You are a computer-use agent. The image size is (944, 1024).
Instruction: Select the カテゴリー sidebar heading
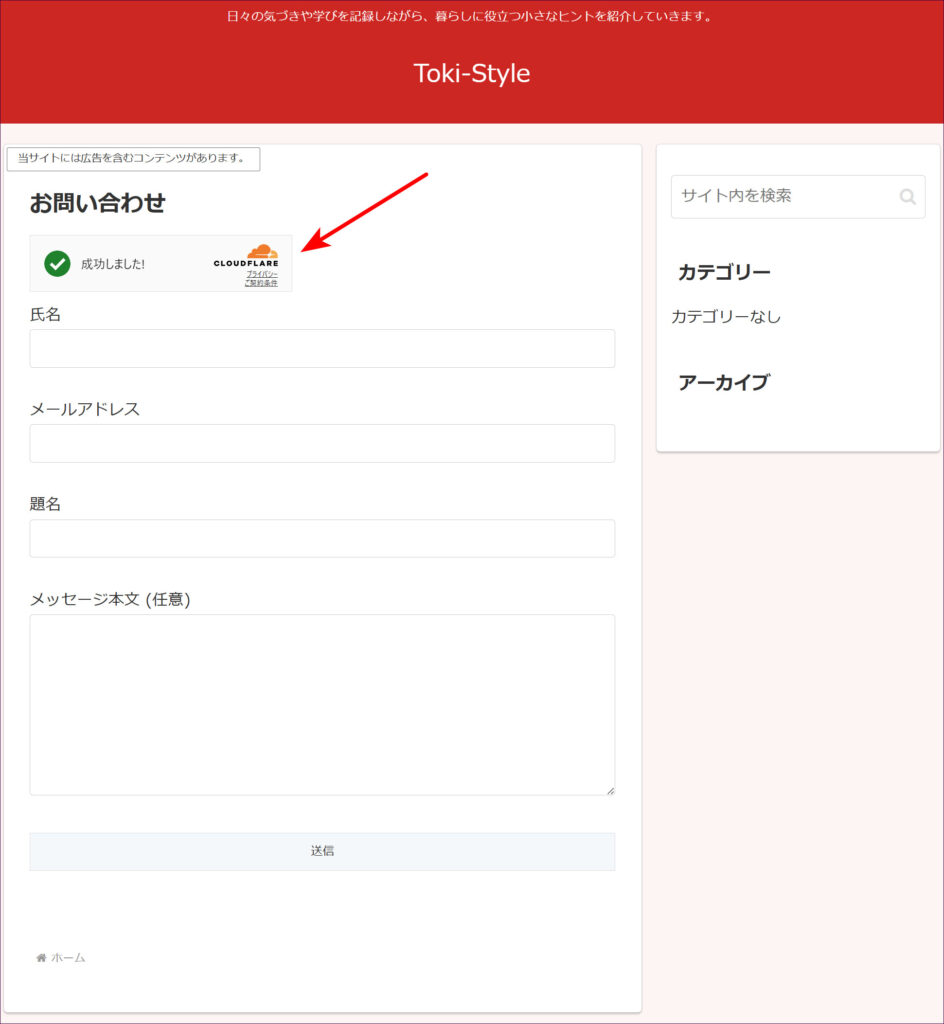[x=724, y=272]
